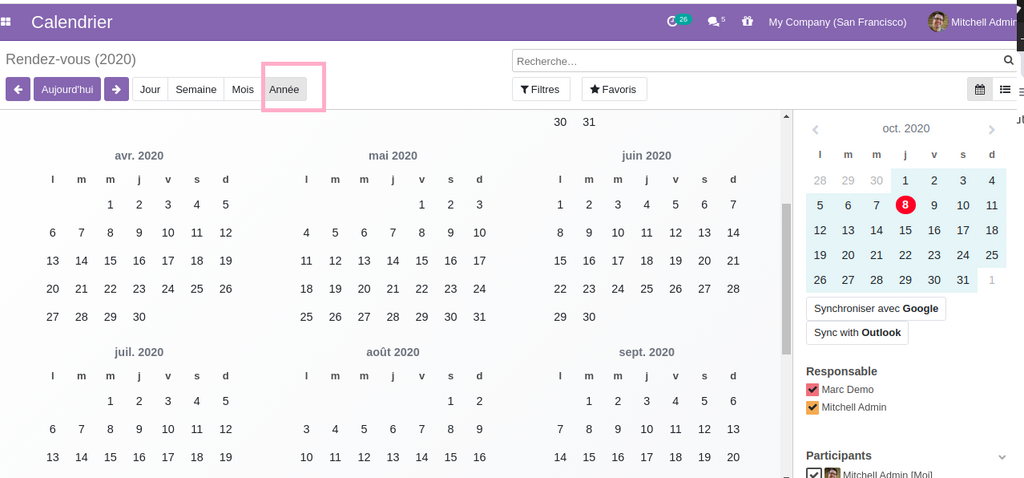Click the search magnifier icon
This screenshot has height=478, width=1024.
[x=1008, y=61]
